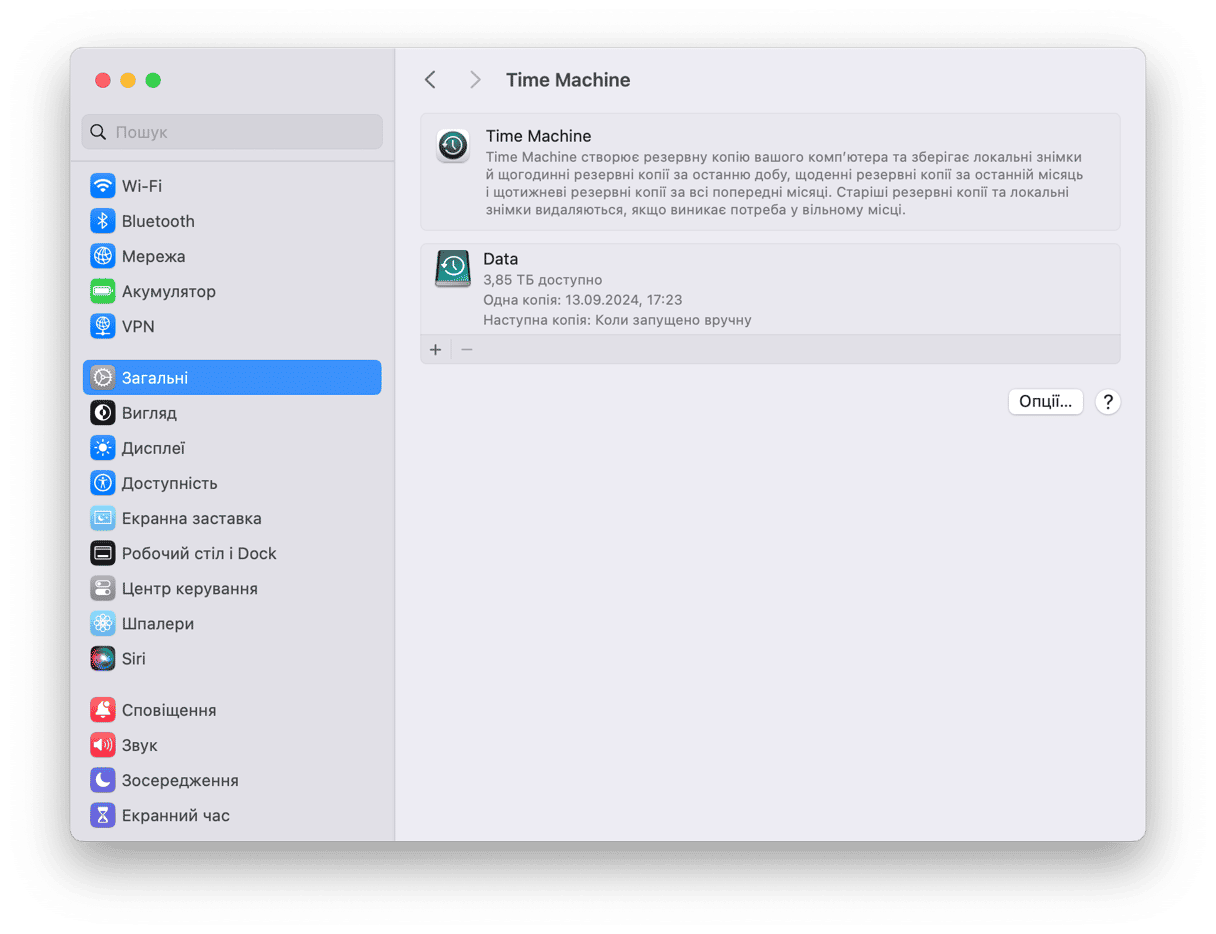Click Центр керування sidebar label
Screen dimensions: 1216x934
[190, 588]
